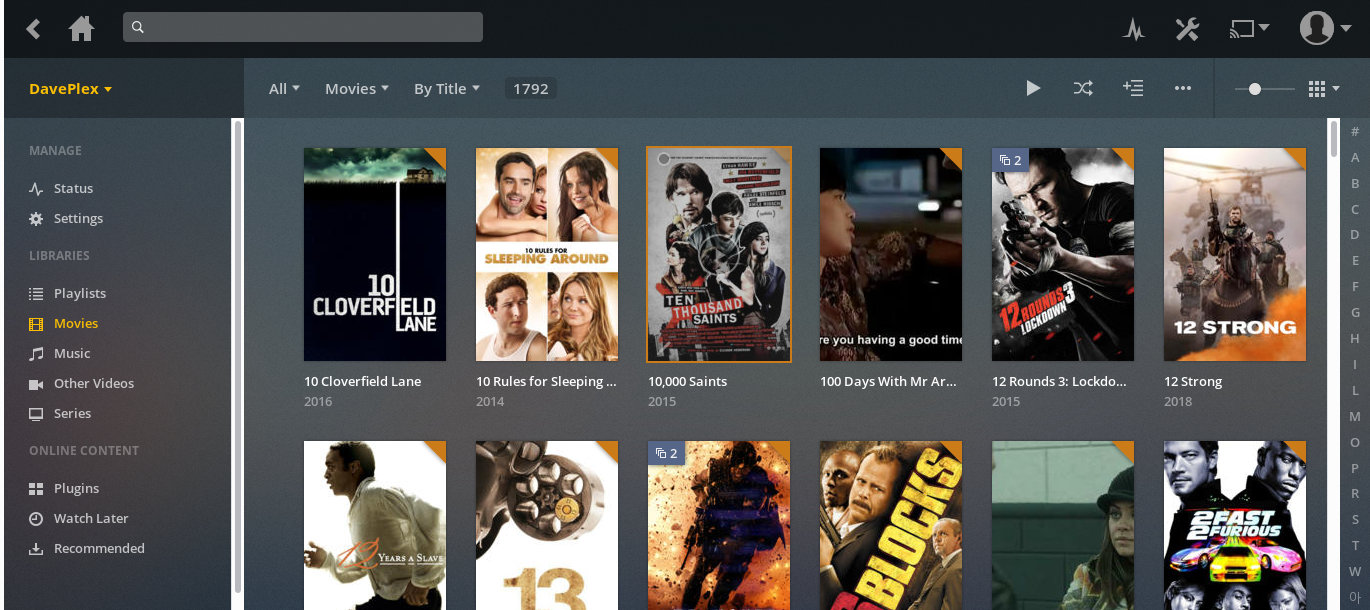
Task: Click the Movies film strip icon
Action: pos(36,323)
